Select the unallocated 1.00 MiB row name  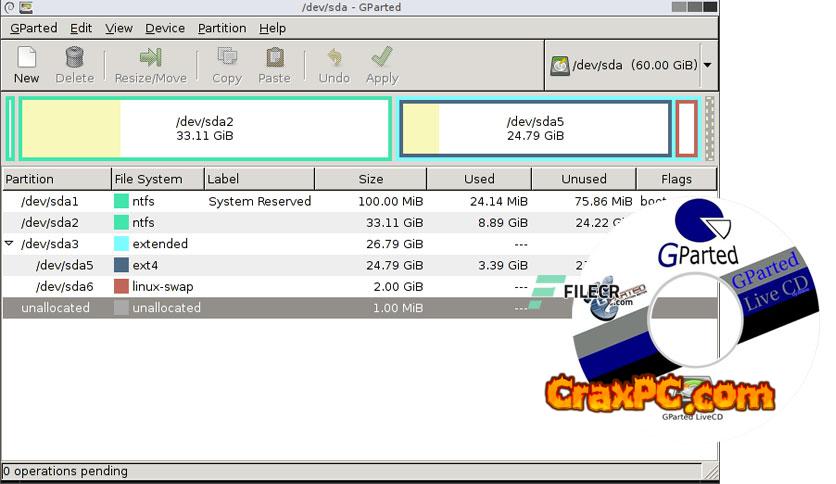[x=55, y=308]
